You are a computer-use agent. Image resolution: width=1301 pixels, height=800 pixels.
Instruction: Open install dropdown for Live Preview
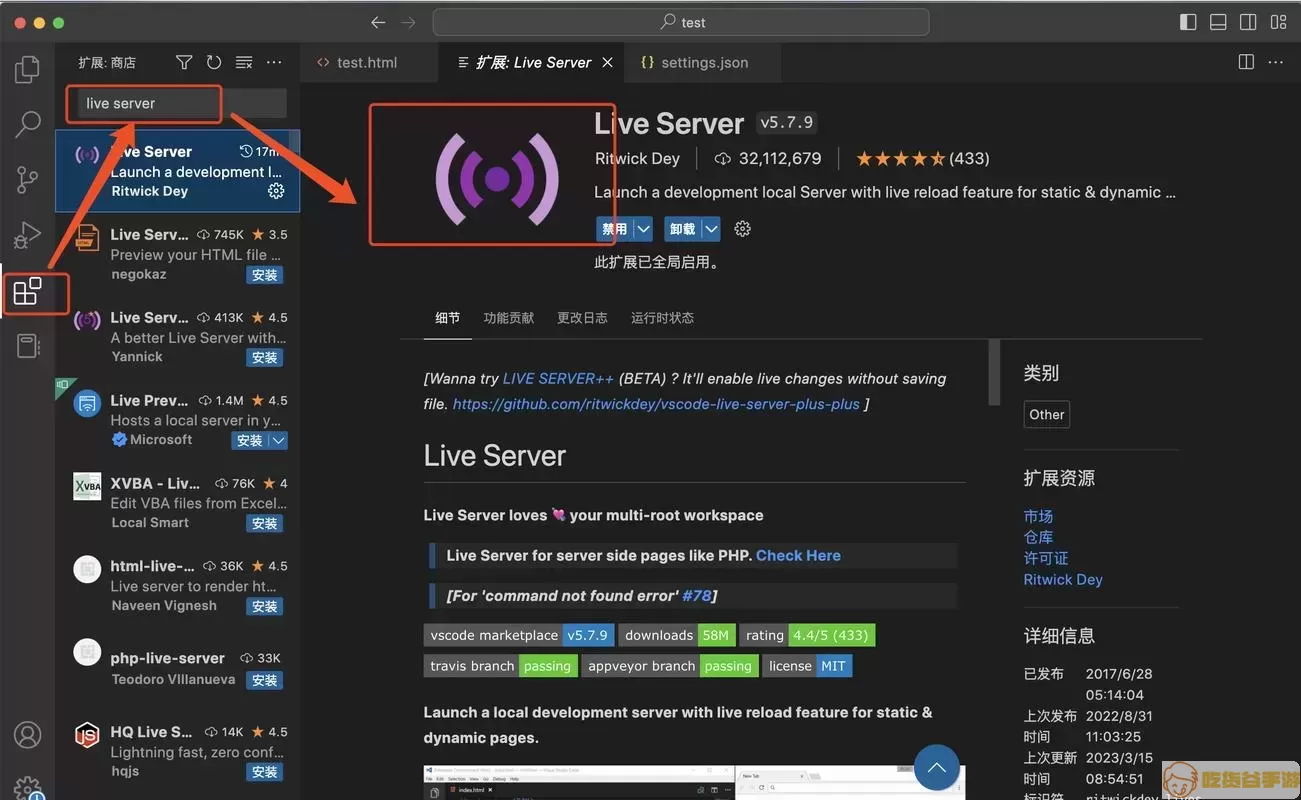tap(279, 440)
